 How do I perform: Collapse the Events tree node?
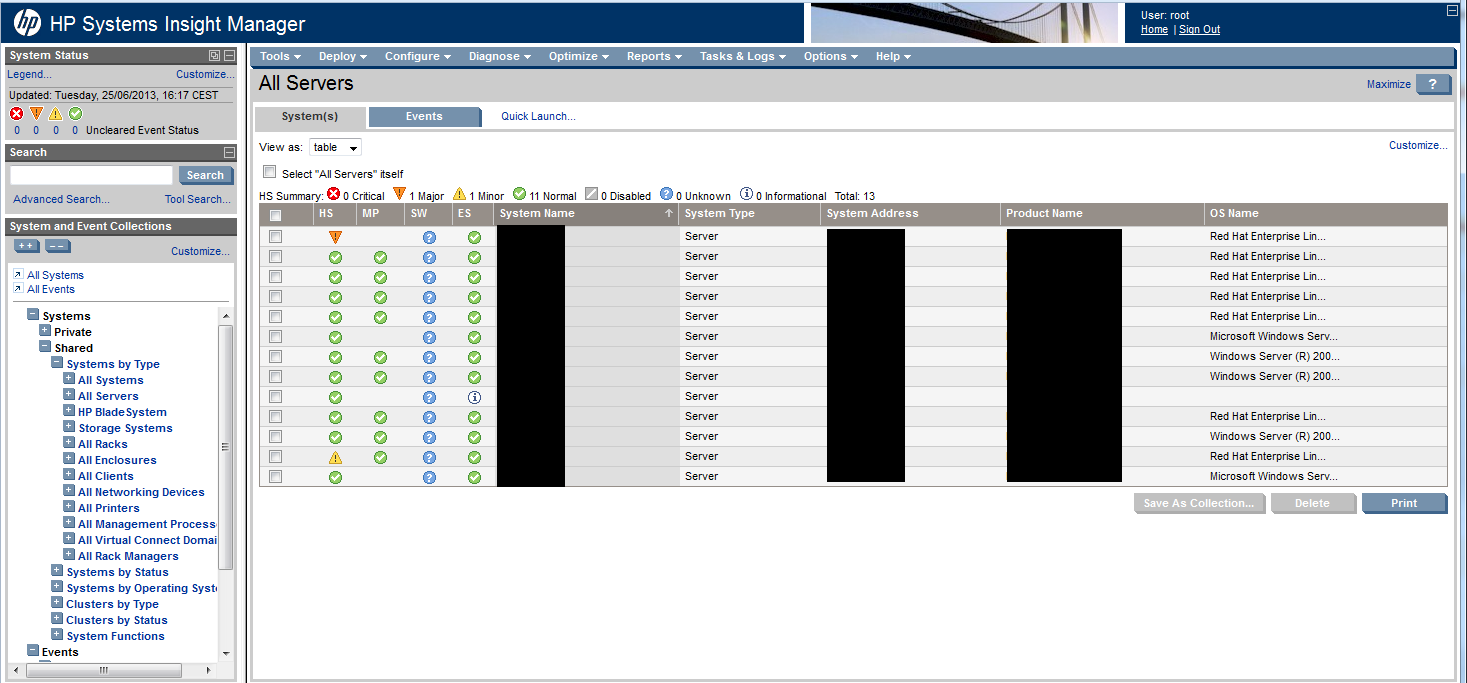tap(33, 651)
